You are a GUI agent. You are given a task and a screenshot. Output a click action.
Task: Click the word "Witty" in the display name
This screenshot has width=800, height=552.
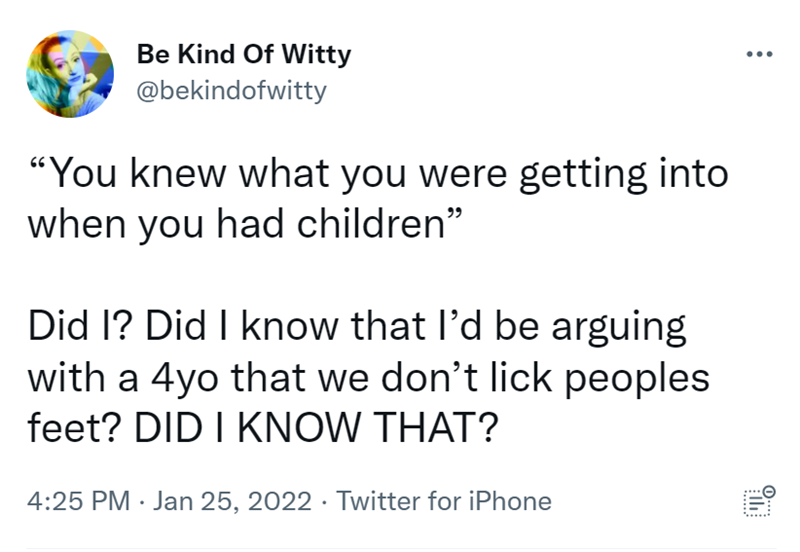point(317,54)
